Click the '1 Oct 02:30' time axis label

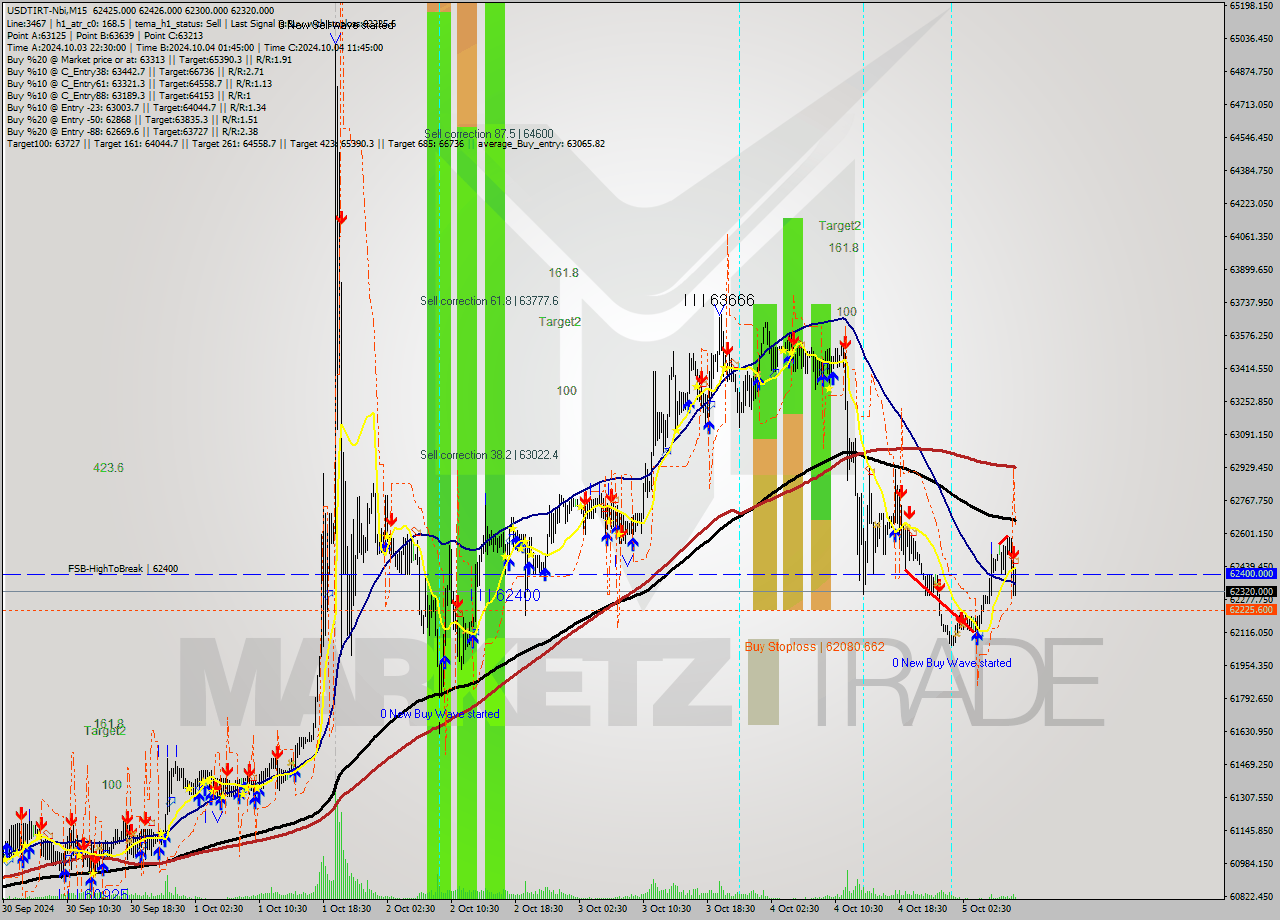pos(219,909)
